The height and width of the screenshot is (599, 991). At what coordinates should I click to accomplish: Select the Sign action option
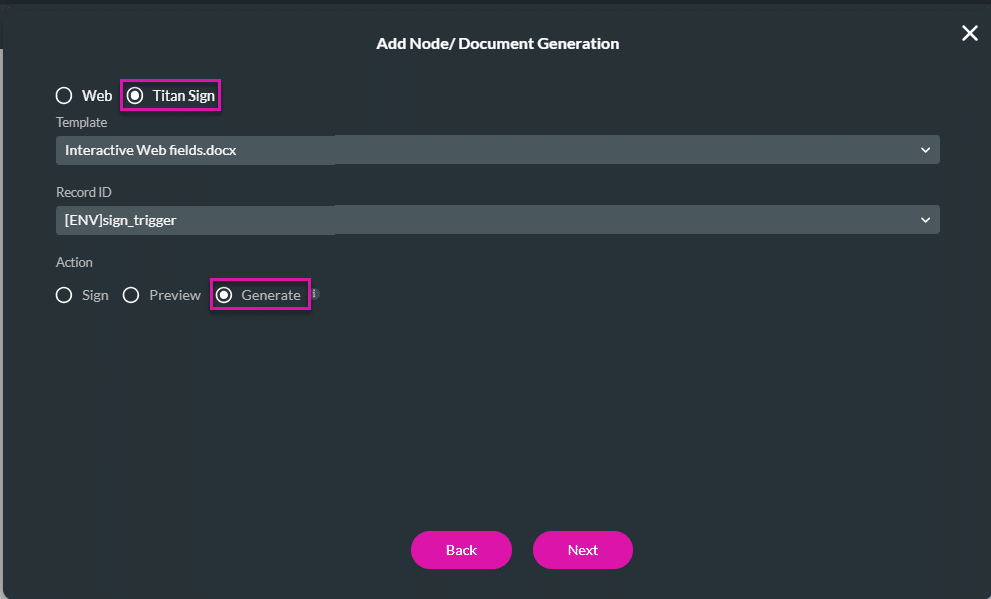click(x=64, y=295)
